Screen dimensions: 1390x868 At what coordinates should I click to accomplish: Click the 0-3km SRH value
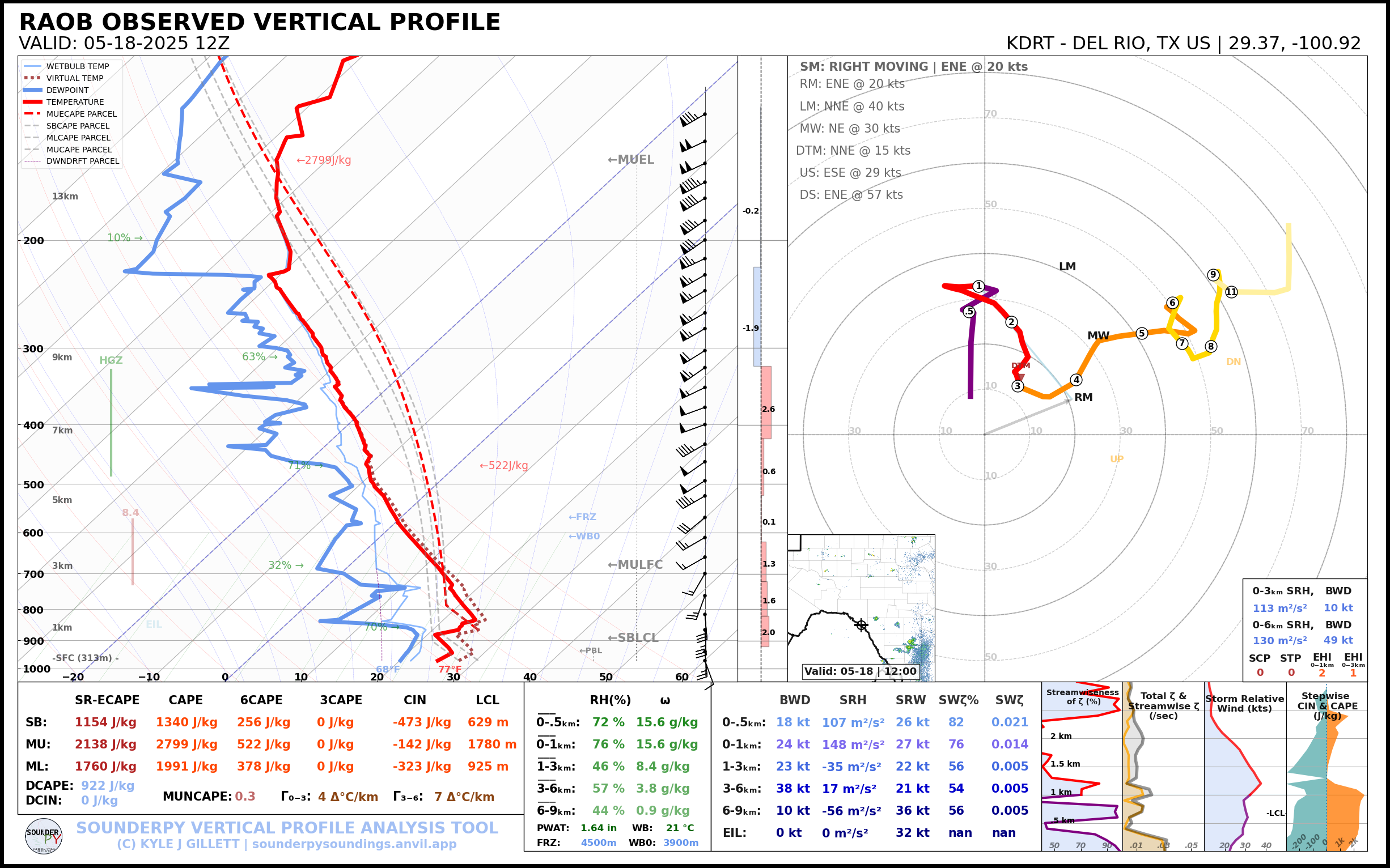tap(1279, 608)
